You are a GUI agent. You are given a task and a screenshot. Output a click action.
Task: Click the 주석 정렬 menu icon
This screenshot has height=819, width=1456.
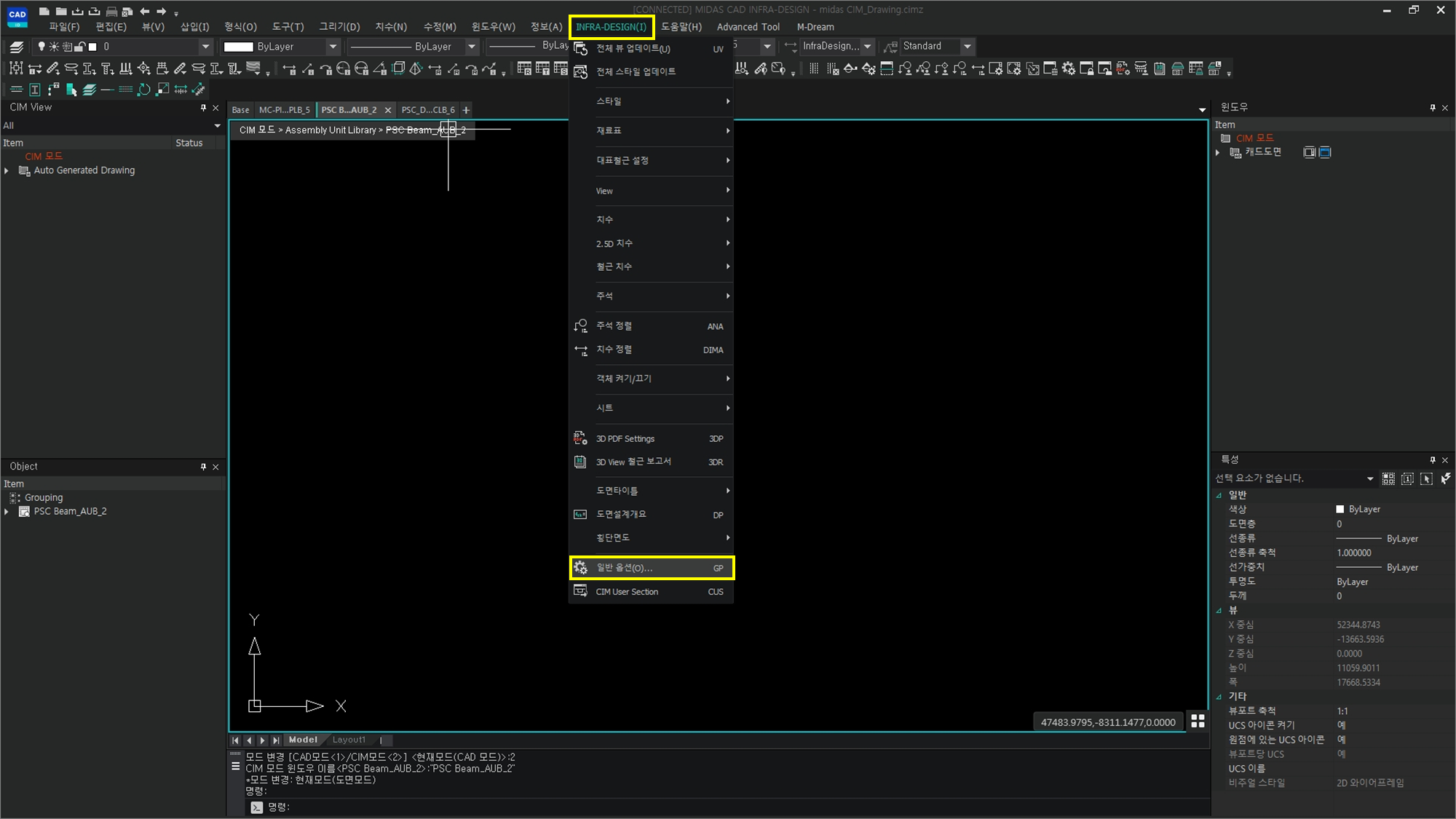tap(580, 326)
